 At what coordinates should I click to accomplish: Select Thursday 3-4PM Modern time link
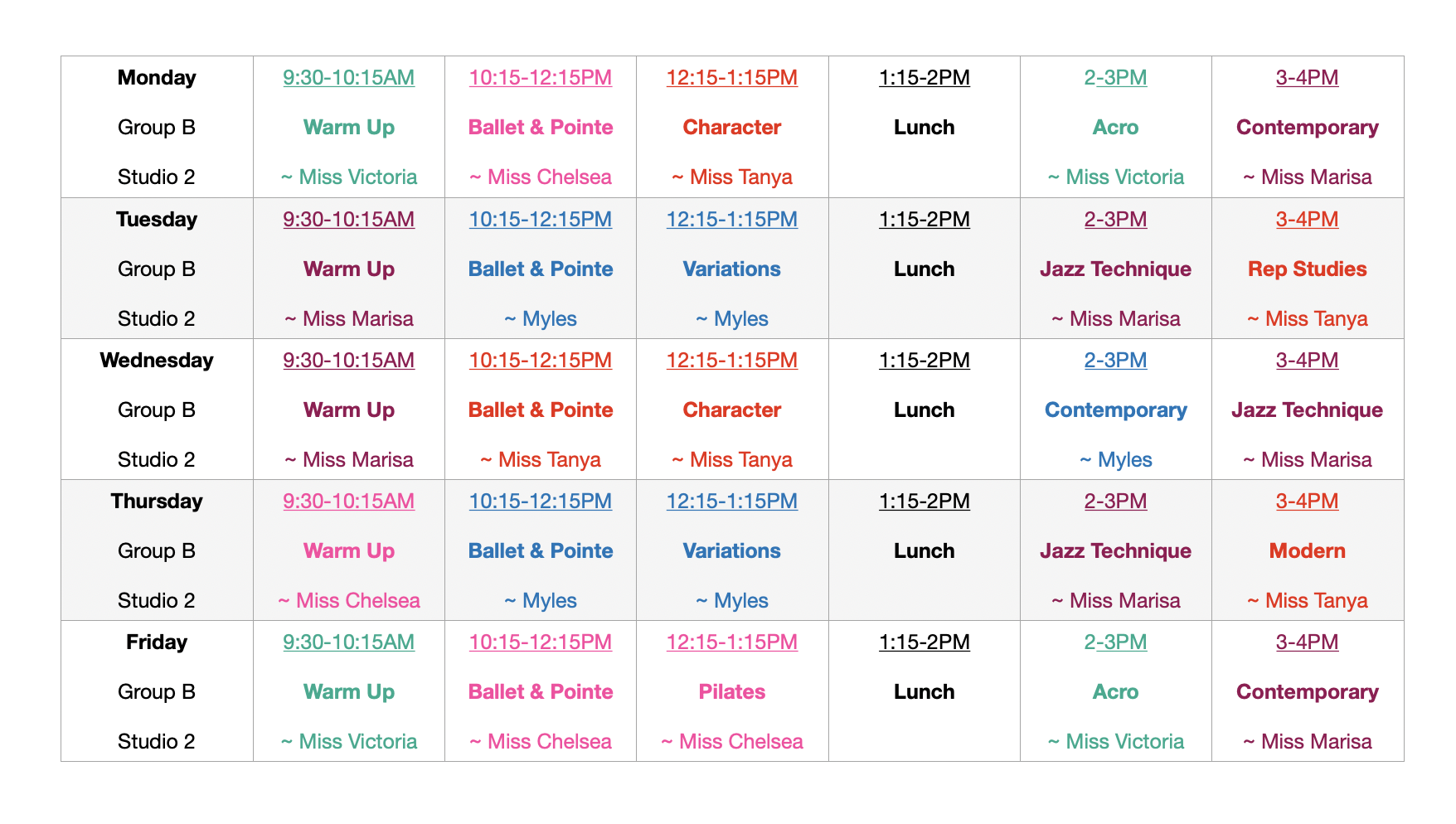click(1307, 502)
